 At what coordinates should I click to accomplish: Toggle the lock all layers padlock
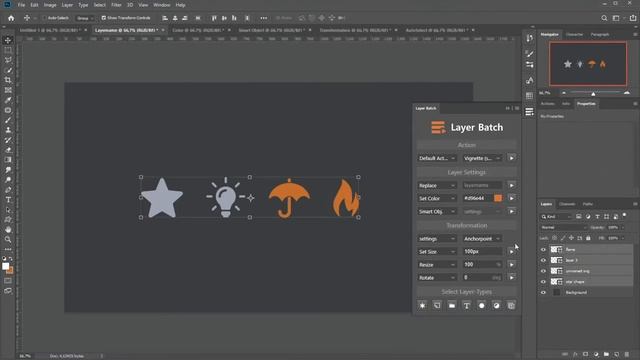click(x=588, y=238)
